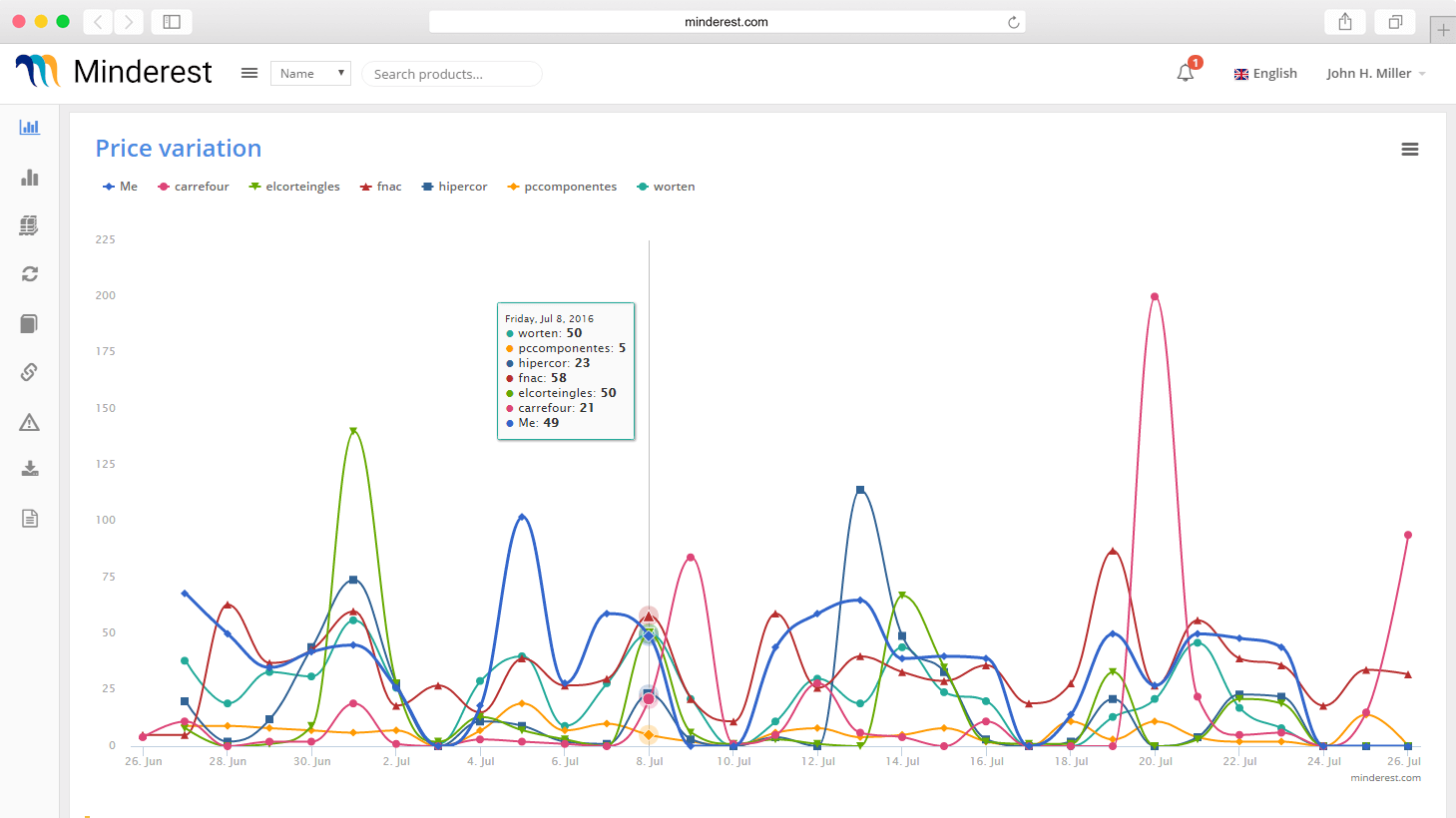Open the notifications bell
1456x818 pixels.
coord(1186,73)
